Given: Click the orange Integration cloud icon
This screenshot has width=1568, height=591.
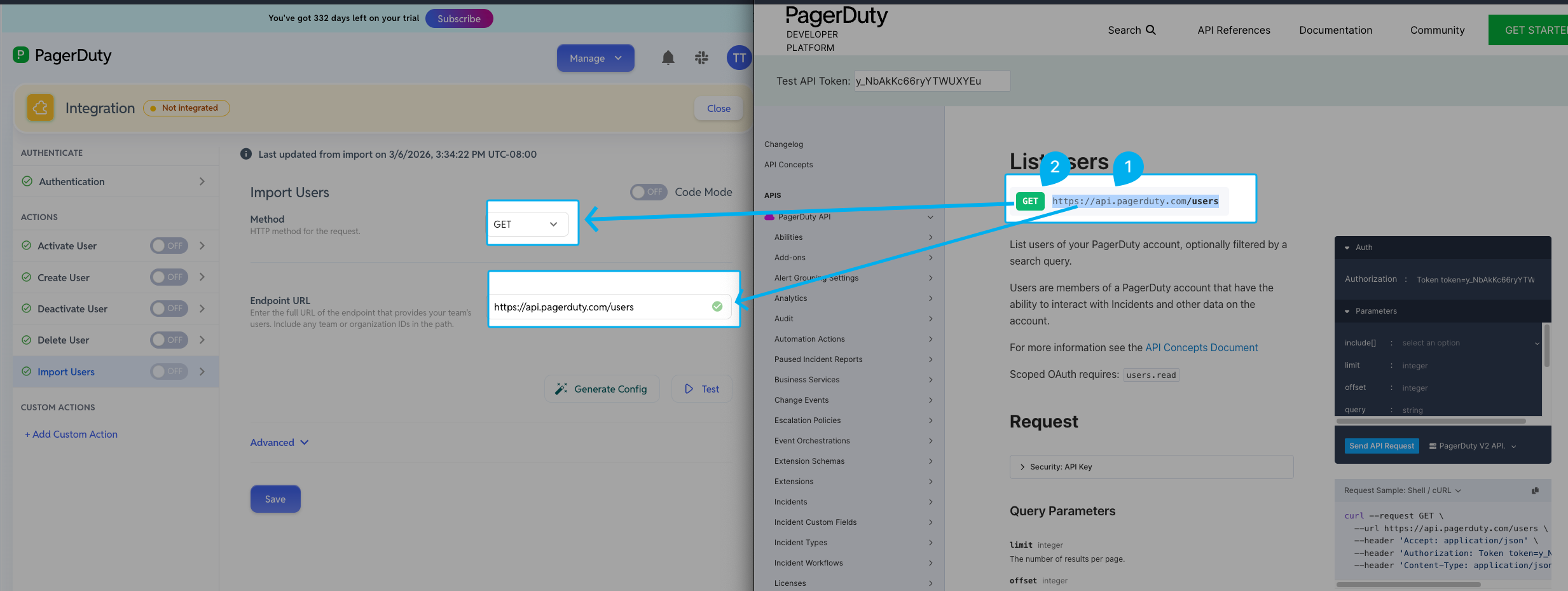Looking at the screenshot, I should (x=40, y=108).
